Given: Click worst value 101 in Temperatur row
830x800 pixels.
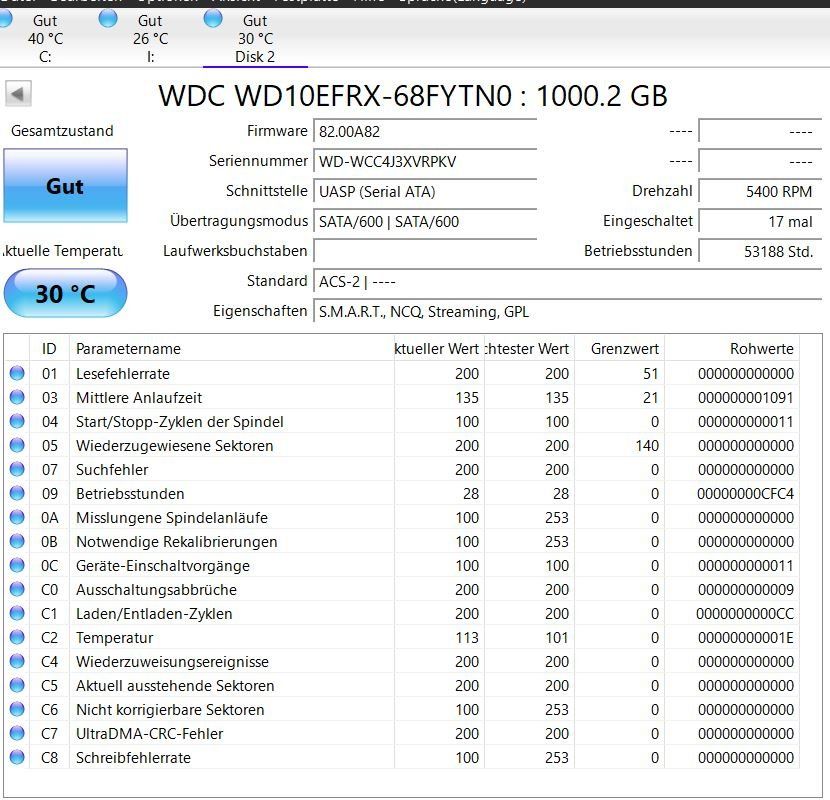Looking at the screenshot, I should click(x=557, y=637).
